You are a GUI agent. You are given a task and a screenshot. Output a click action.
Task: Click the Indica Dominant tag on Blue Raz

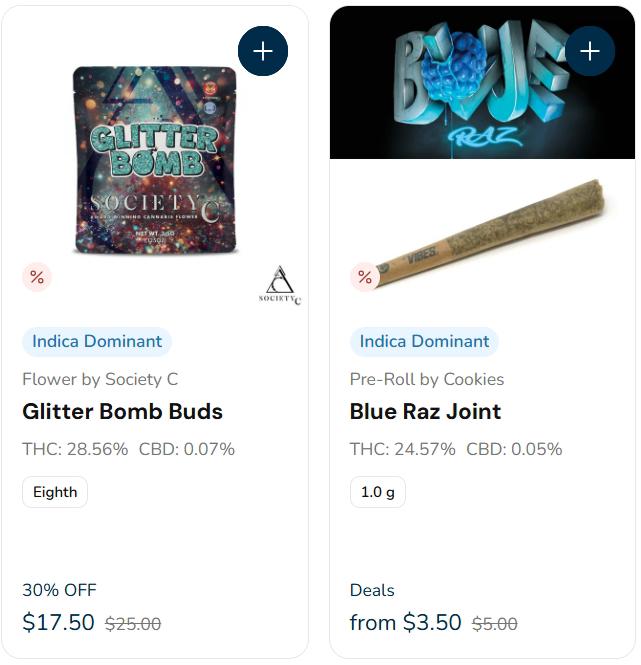424,341
